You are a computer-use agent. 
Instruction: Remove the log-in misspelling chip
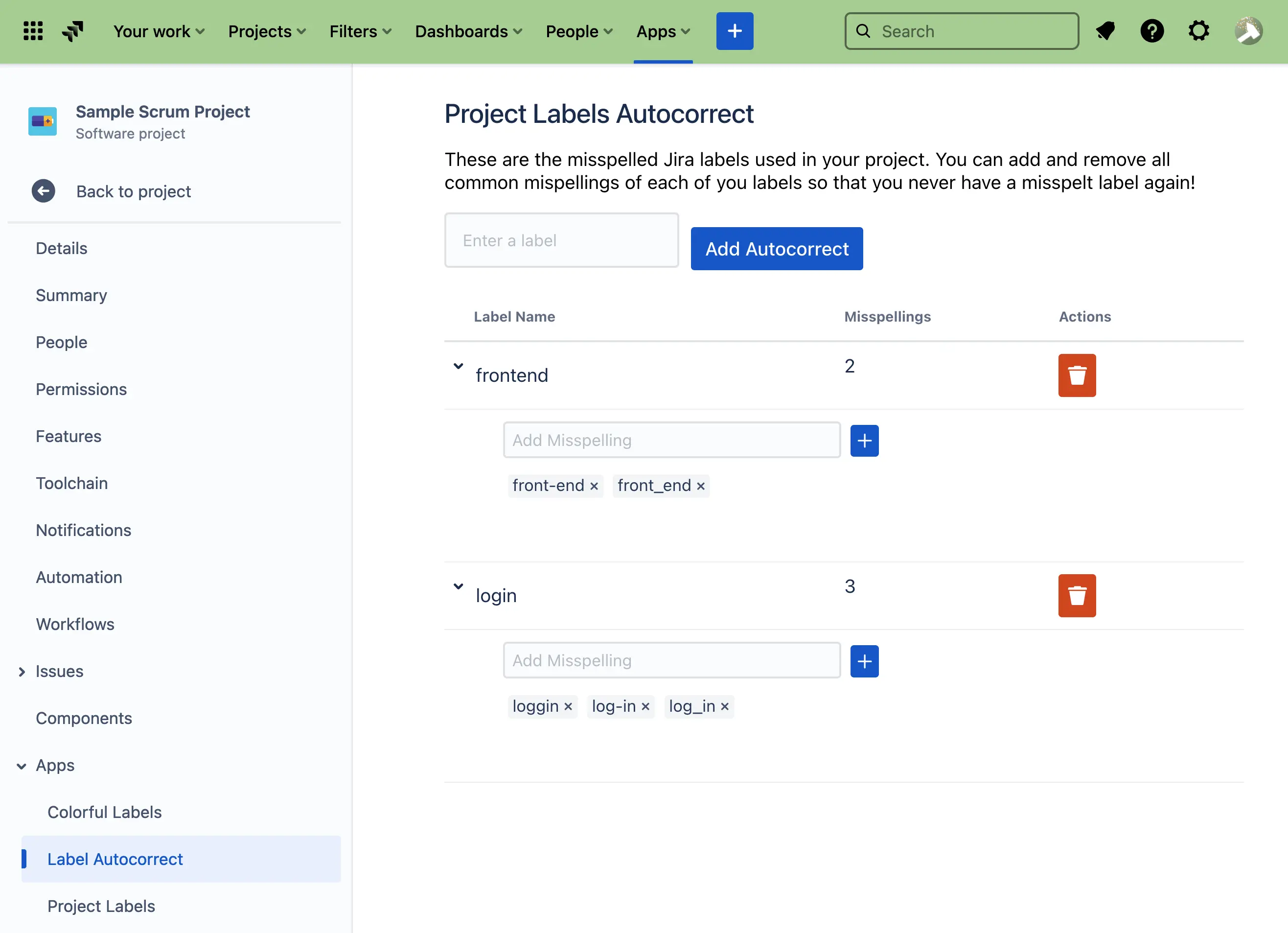(645, 706)
